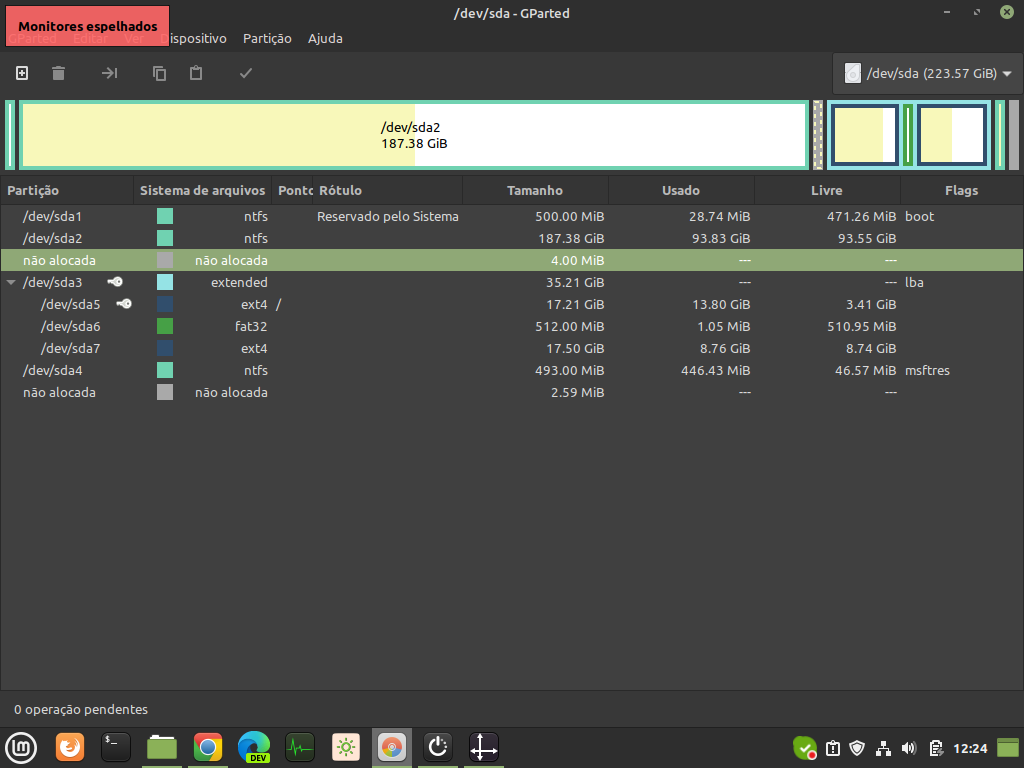The height and width of the screenshot is (768, 1024).
Task: Click the Apply all operations checkmark
Action: click(246, 73)
